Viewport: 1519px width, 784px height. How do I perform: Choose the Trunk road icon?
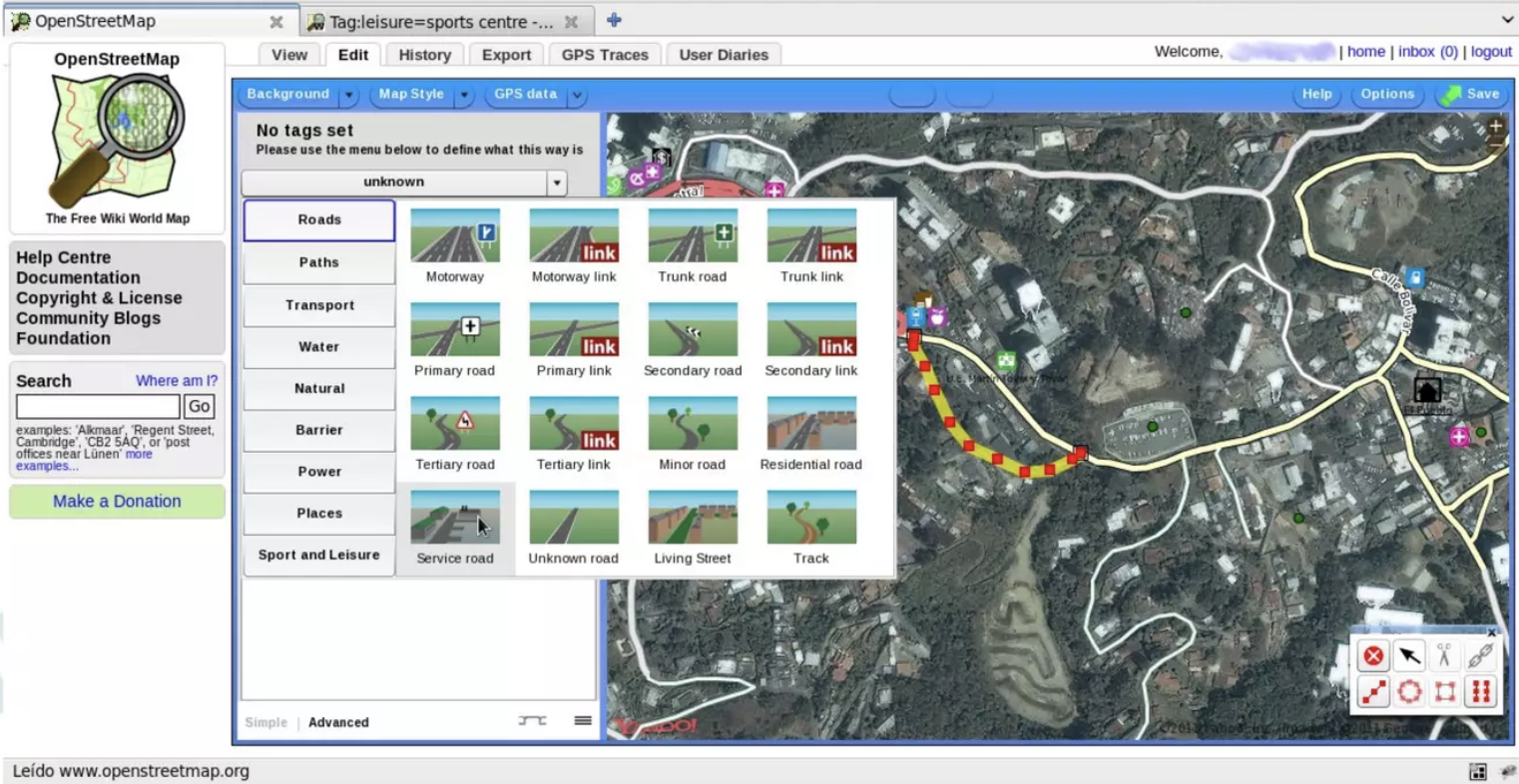[693, 236]
